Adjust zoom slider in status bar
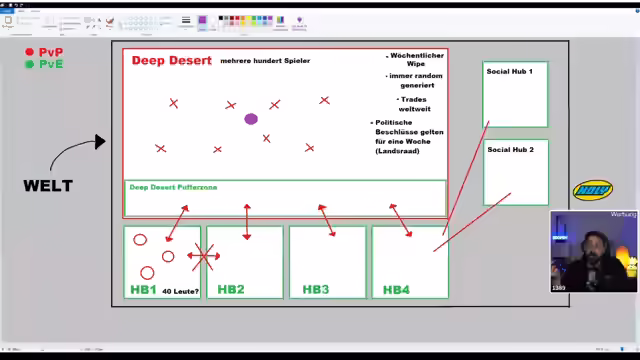Viewport: 640px width, 360px height. tap(622, 349)
